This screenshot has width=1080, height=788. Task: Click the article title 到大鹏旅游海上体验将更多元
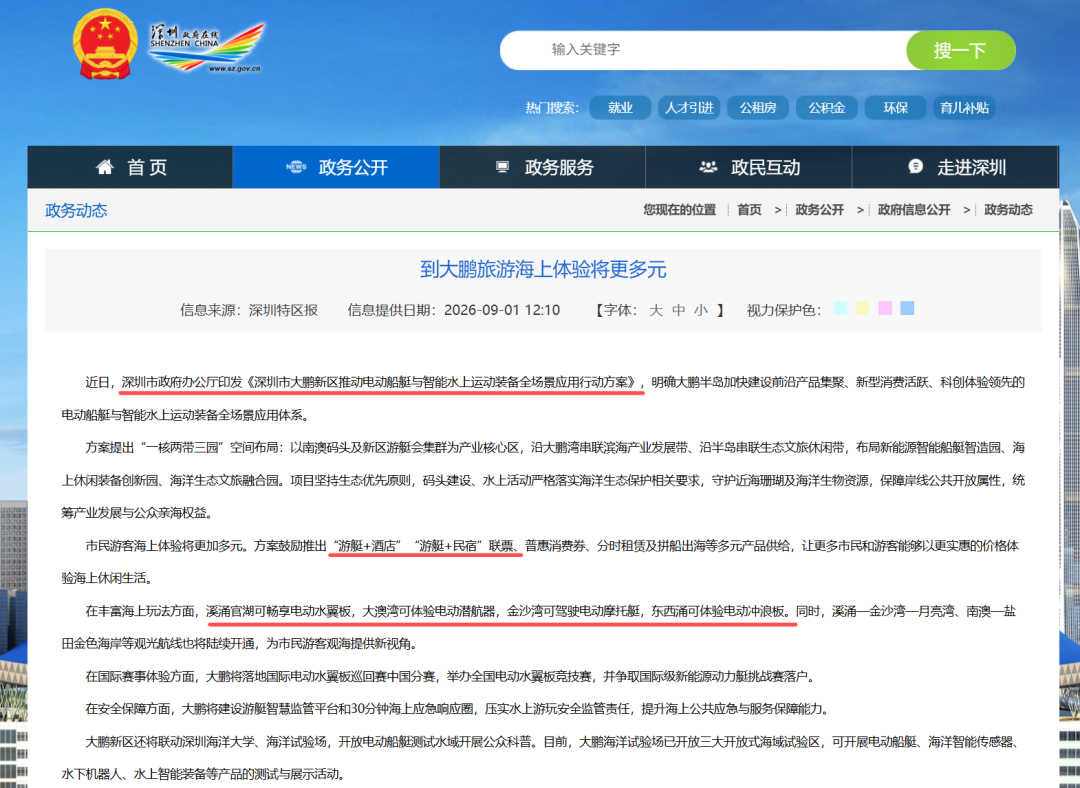[543, 269]
